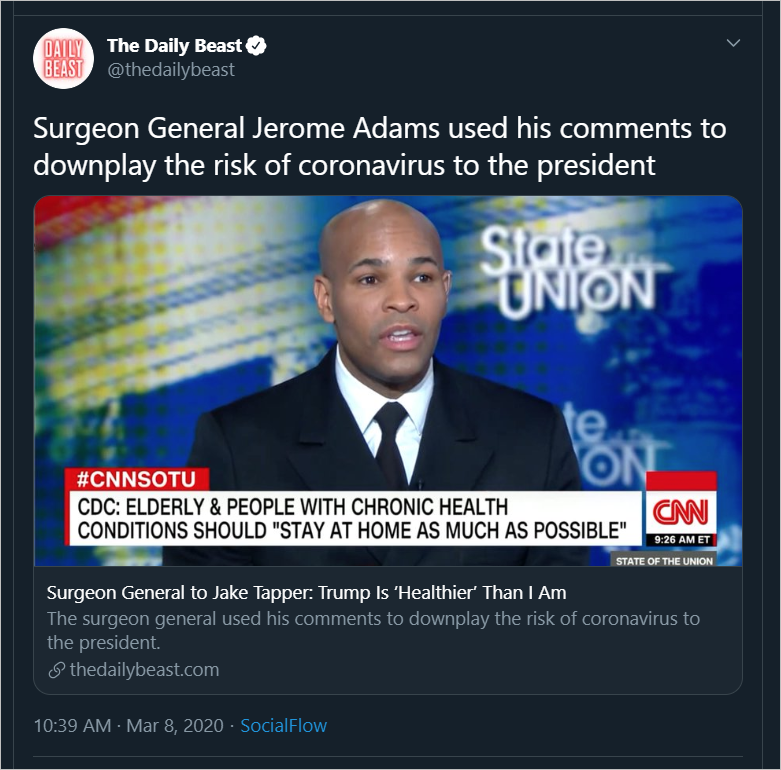Select the tweet text about Jerome Adams
This screenshot has width=781, height=770.
380,146
